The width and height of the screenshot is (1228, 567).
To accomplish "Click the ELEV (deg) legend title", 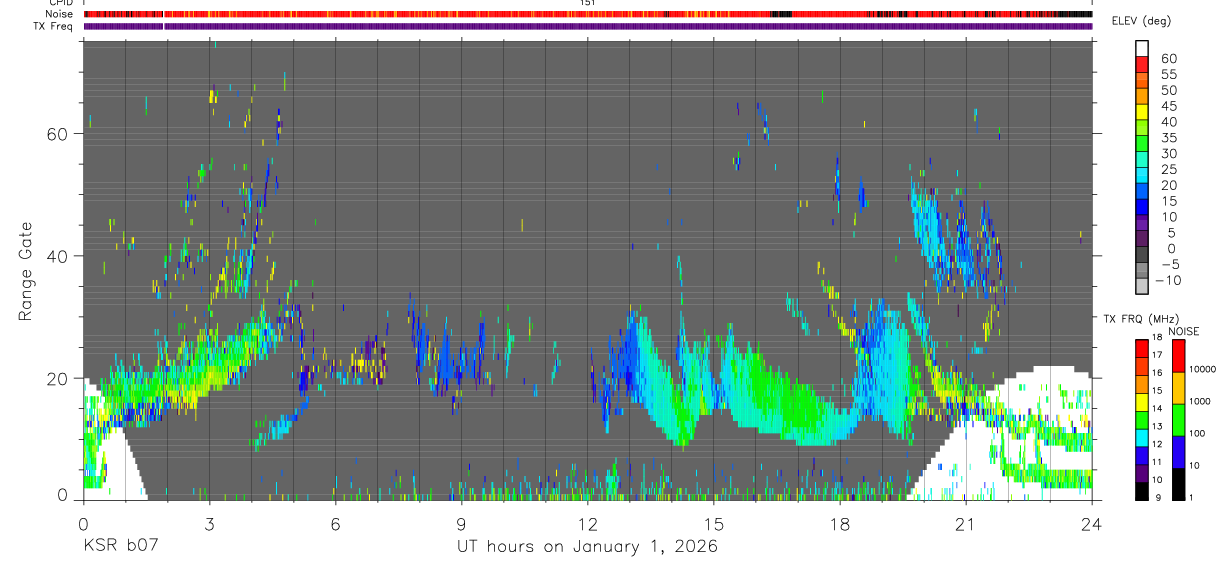I will pyautogui.click(x=1141, y=22).
